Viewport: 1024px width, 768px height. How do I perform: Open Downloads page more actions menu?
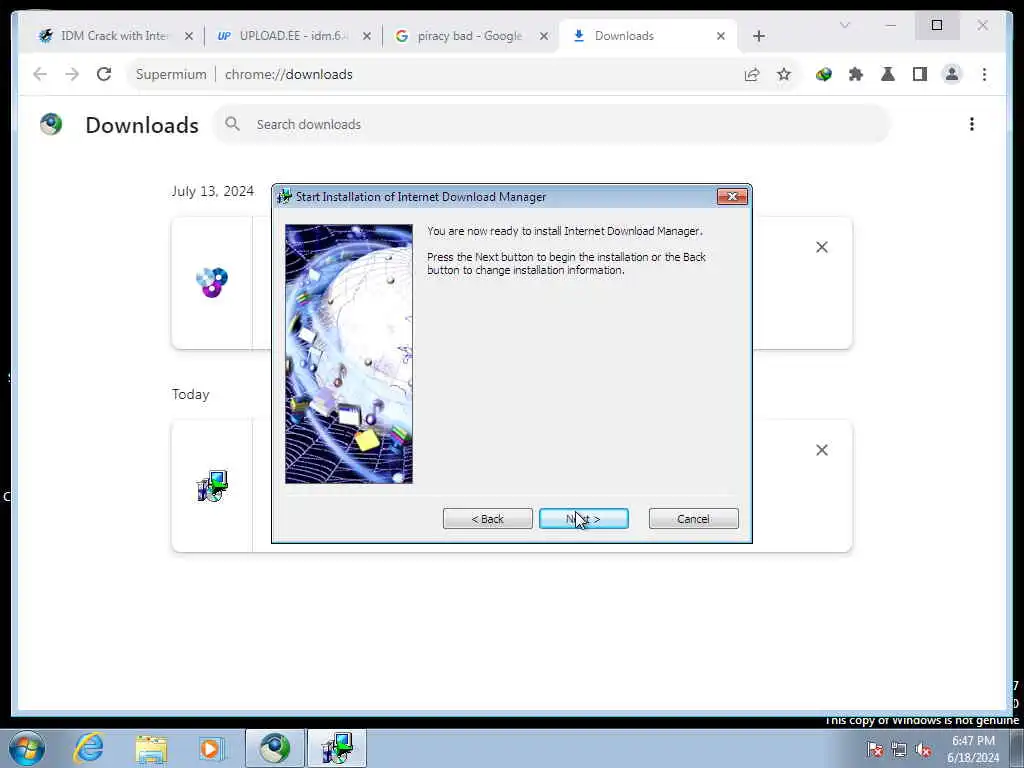972,124
